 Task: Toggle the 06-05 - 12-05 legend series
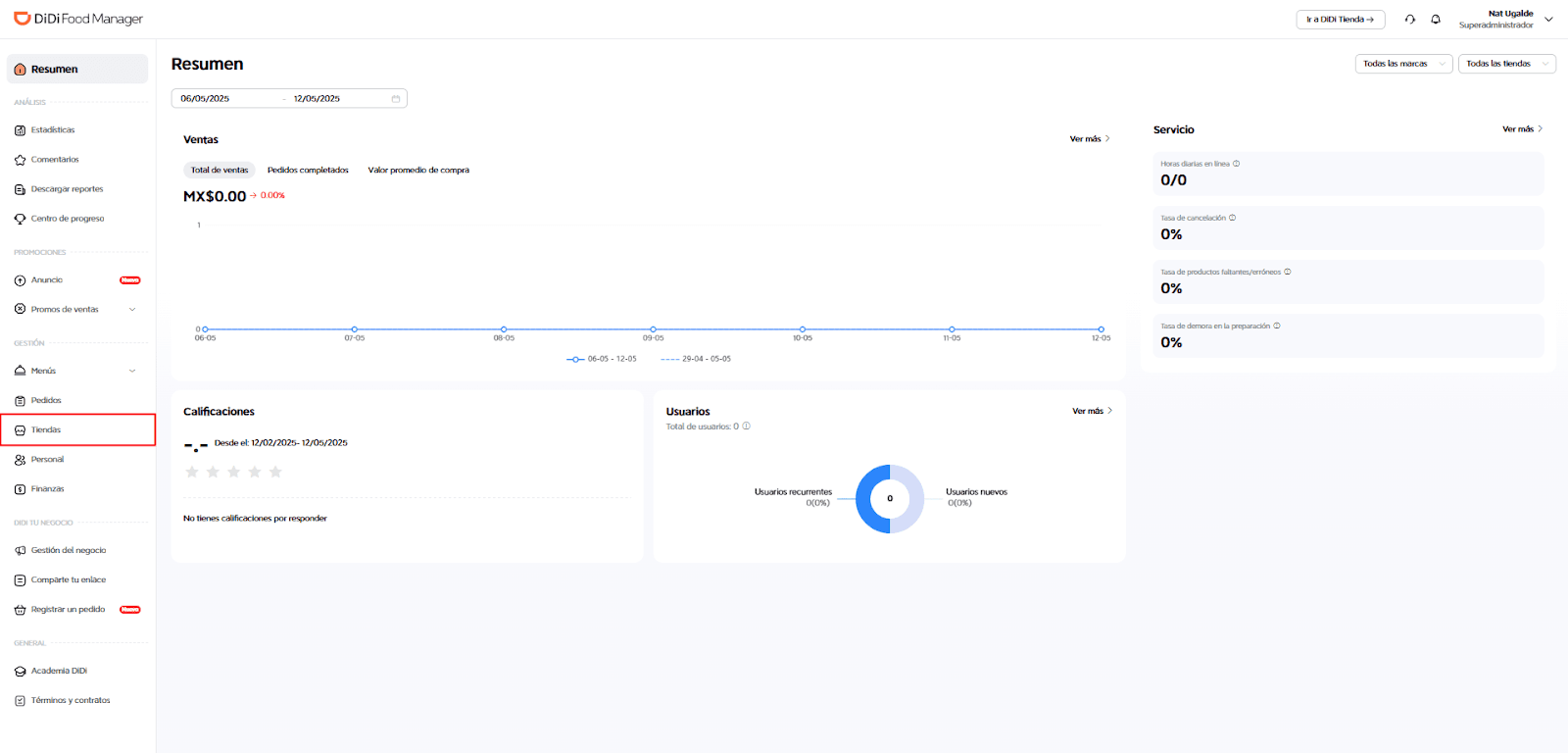point(602,359)
